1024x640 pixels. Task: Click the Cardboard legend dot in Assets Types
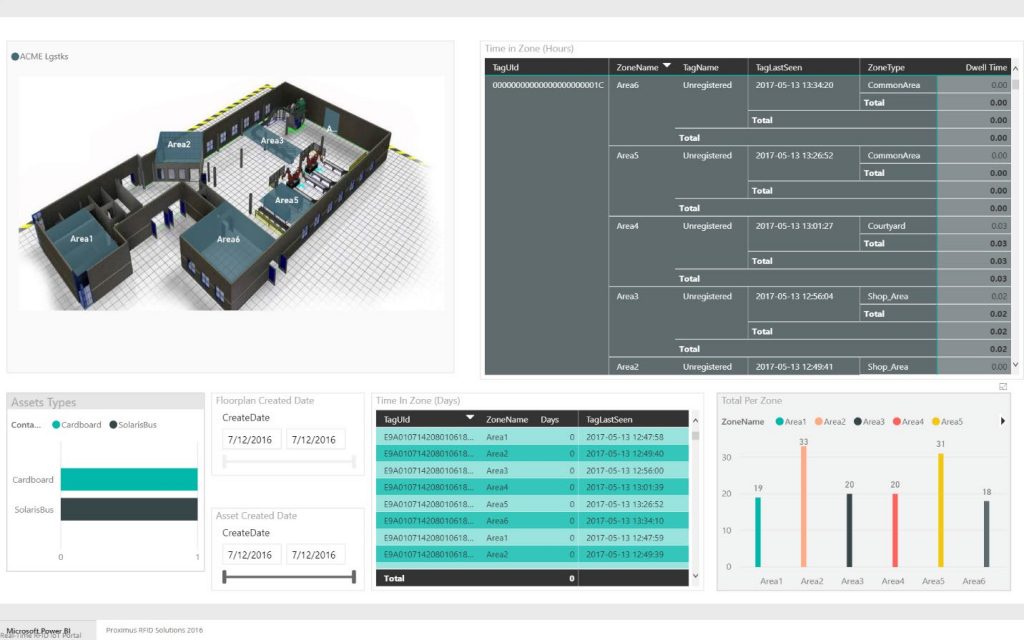coord(56,425)
